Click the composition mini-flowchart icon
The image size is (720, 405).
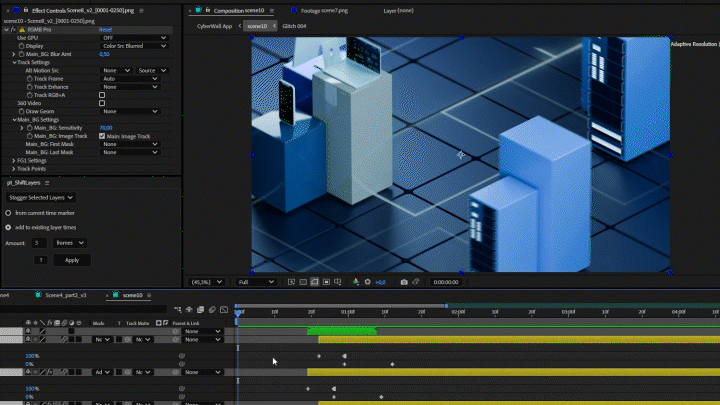[176, 310]
